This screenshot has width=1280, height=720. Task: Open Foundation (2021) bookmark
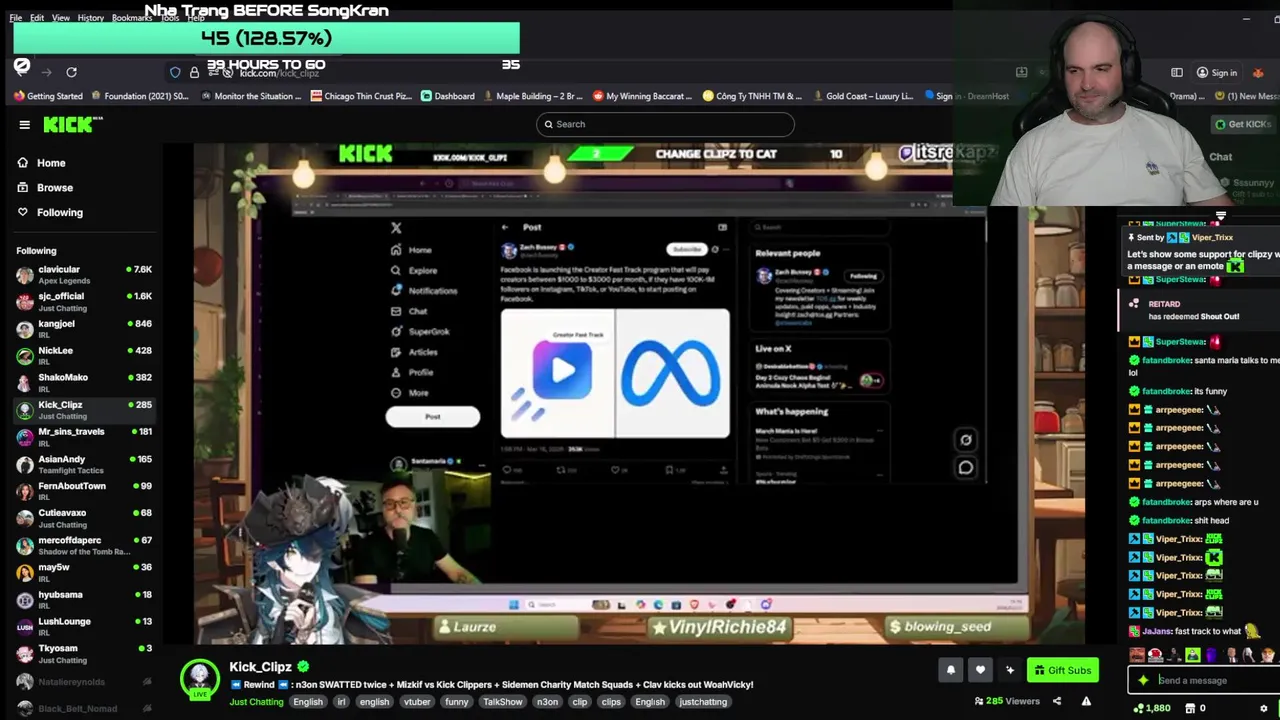click(139, 96)
